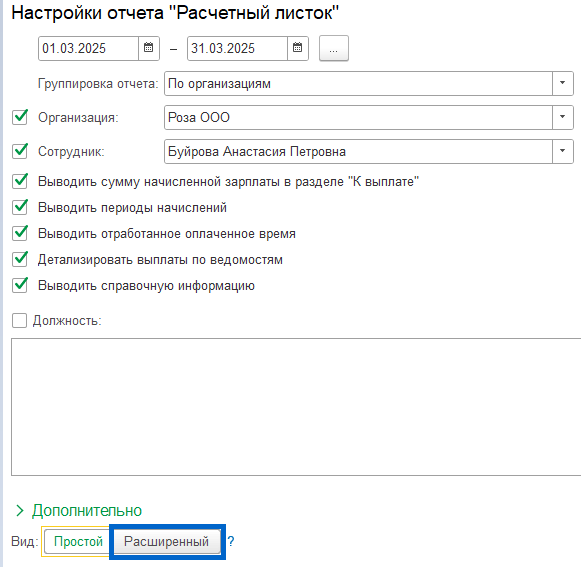Image resolution: width=581 pixels, height=567 pixels.
Task: Toggle the К выплате salary sum checkbox
Action: pos(20,181)
